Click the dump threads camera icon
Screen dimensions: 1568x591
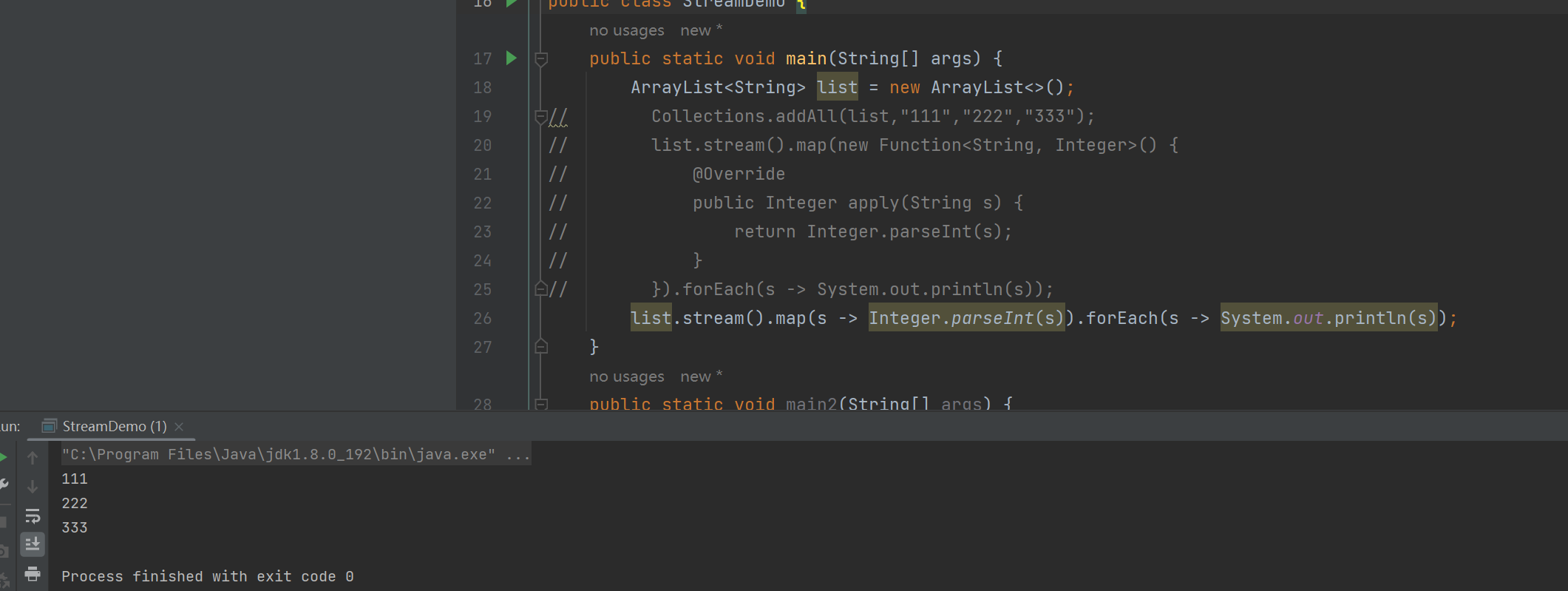coord(3,551)
